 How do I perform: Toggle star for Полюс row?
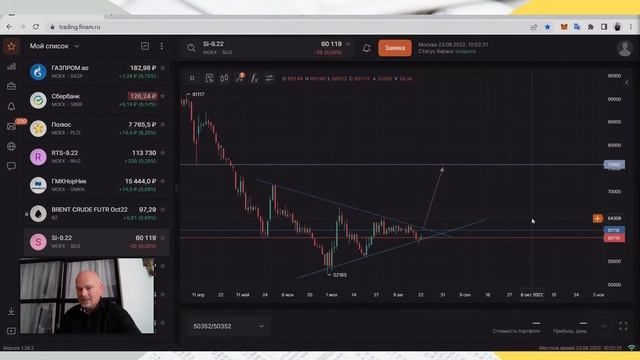pyautogui.click(x=163, y=124)
